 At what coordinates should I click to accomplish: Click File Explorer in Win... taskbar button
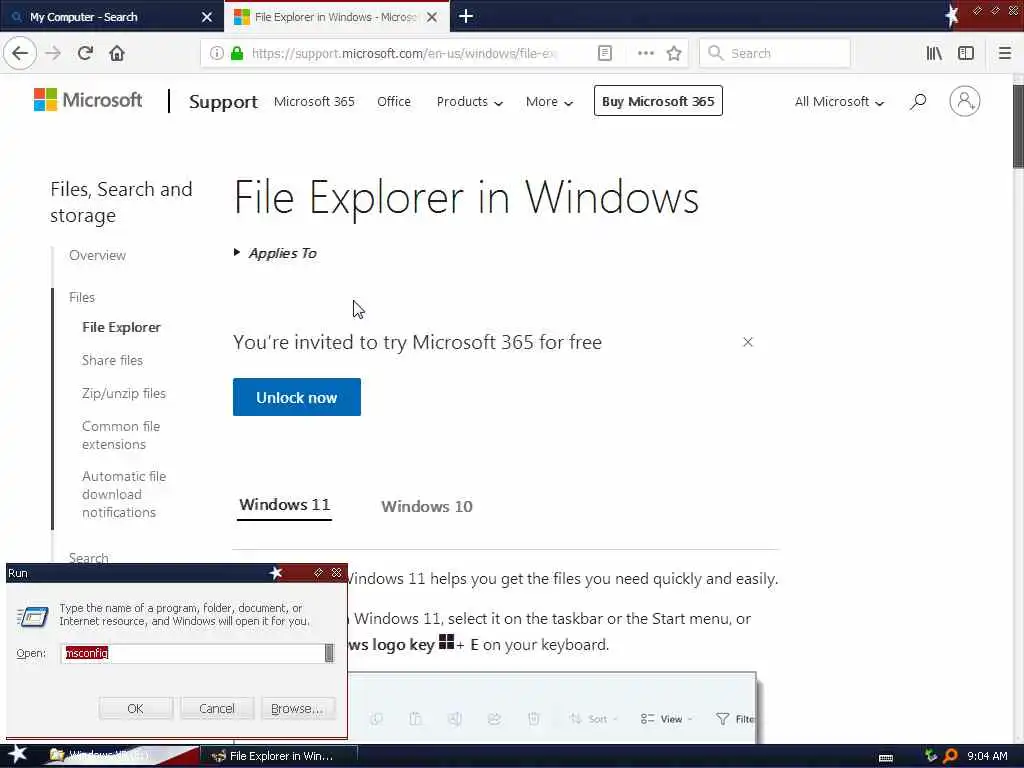coord(278,756)
